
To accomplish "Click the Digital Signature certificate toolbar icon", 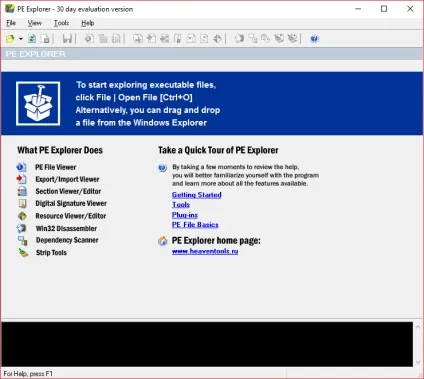I will tap(178, 39).
